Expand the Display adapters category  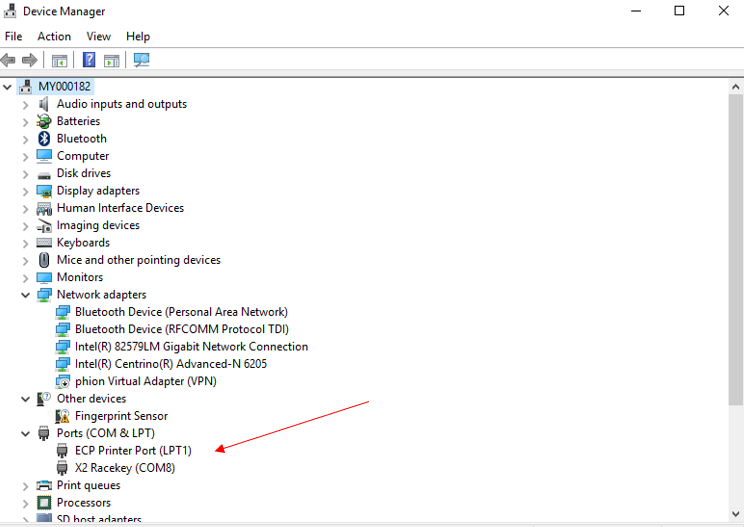point(26,191)
